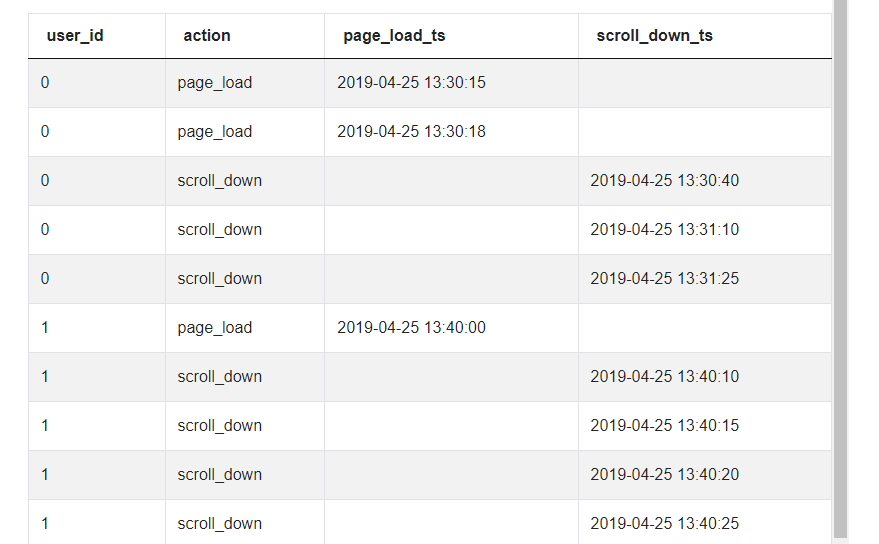Select page_load timestamp 2019-04-25 13:40:00

coord(411,328)
